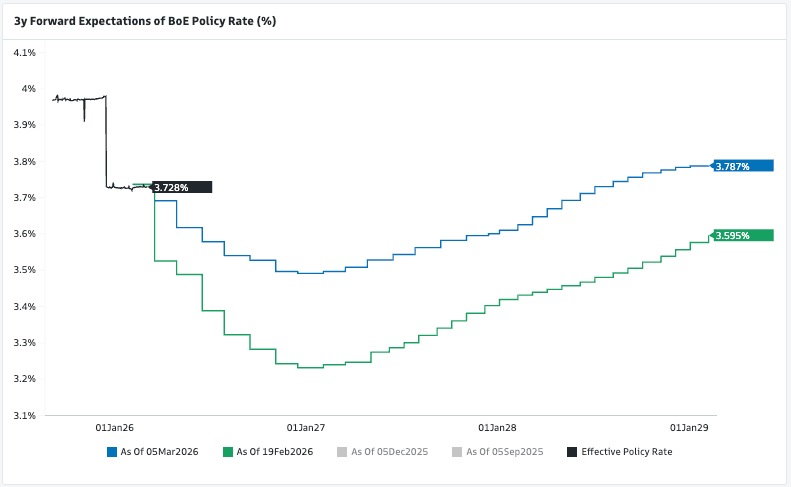The width and height of the screenshot is (791, 487).
Task: Click the 3.787% blue end-value label
Action: (x=743, y=166)
